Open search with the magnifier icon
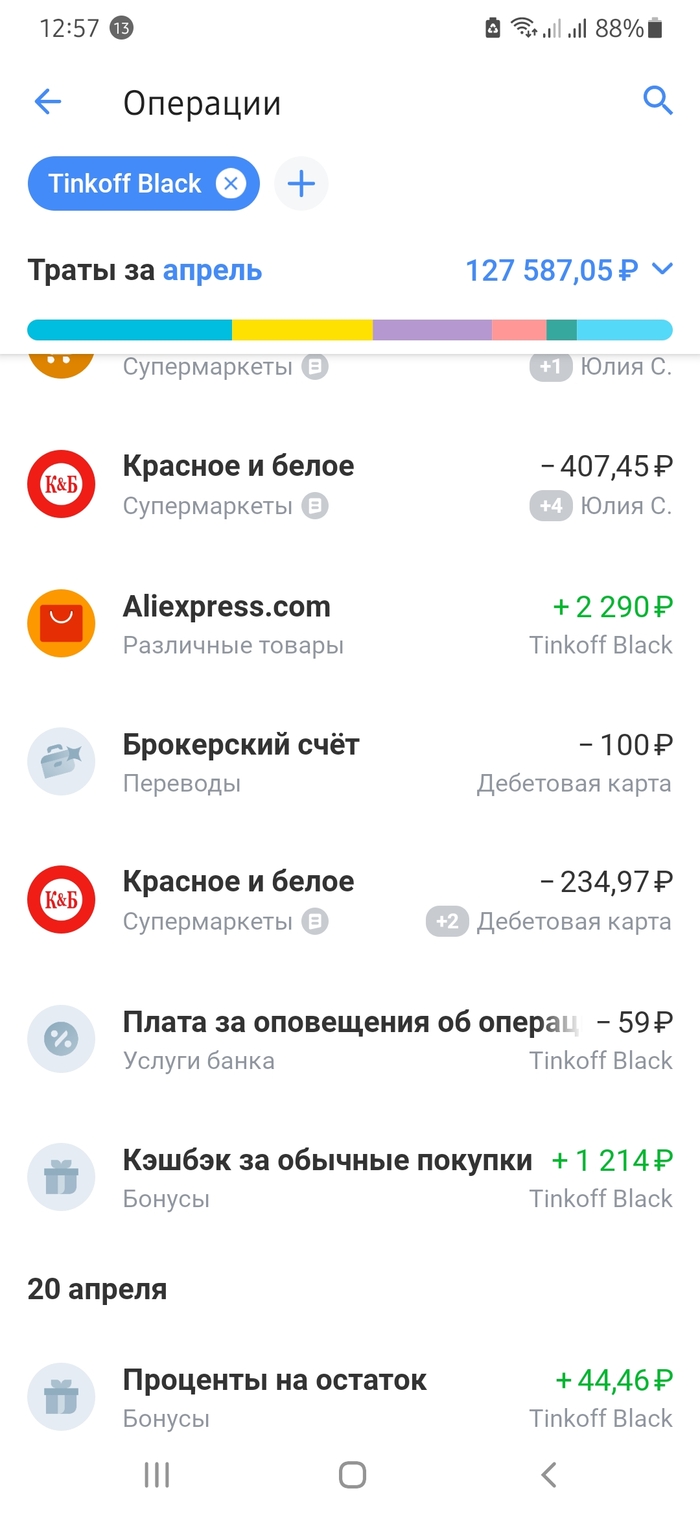 (657, 101)
